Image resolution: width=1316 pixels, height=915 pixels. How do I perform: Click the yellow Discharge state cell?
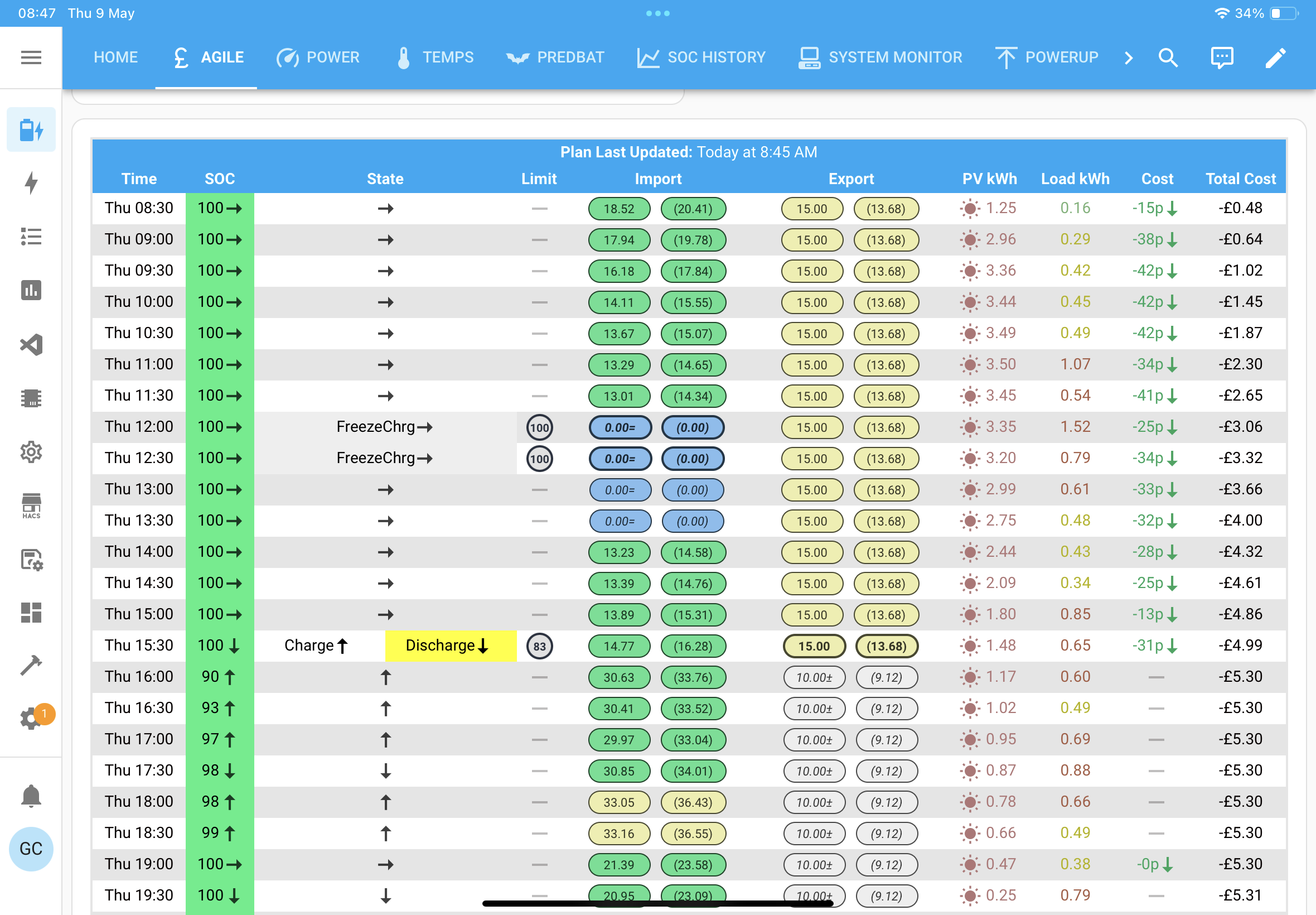pos(451,646)
